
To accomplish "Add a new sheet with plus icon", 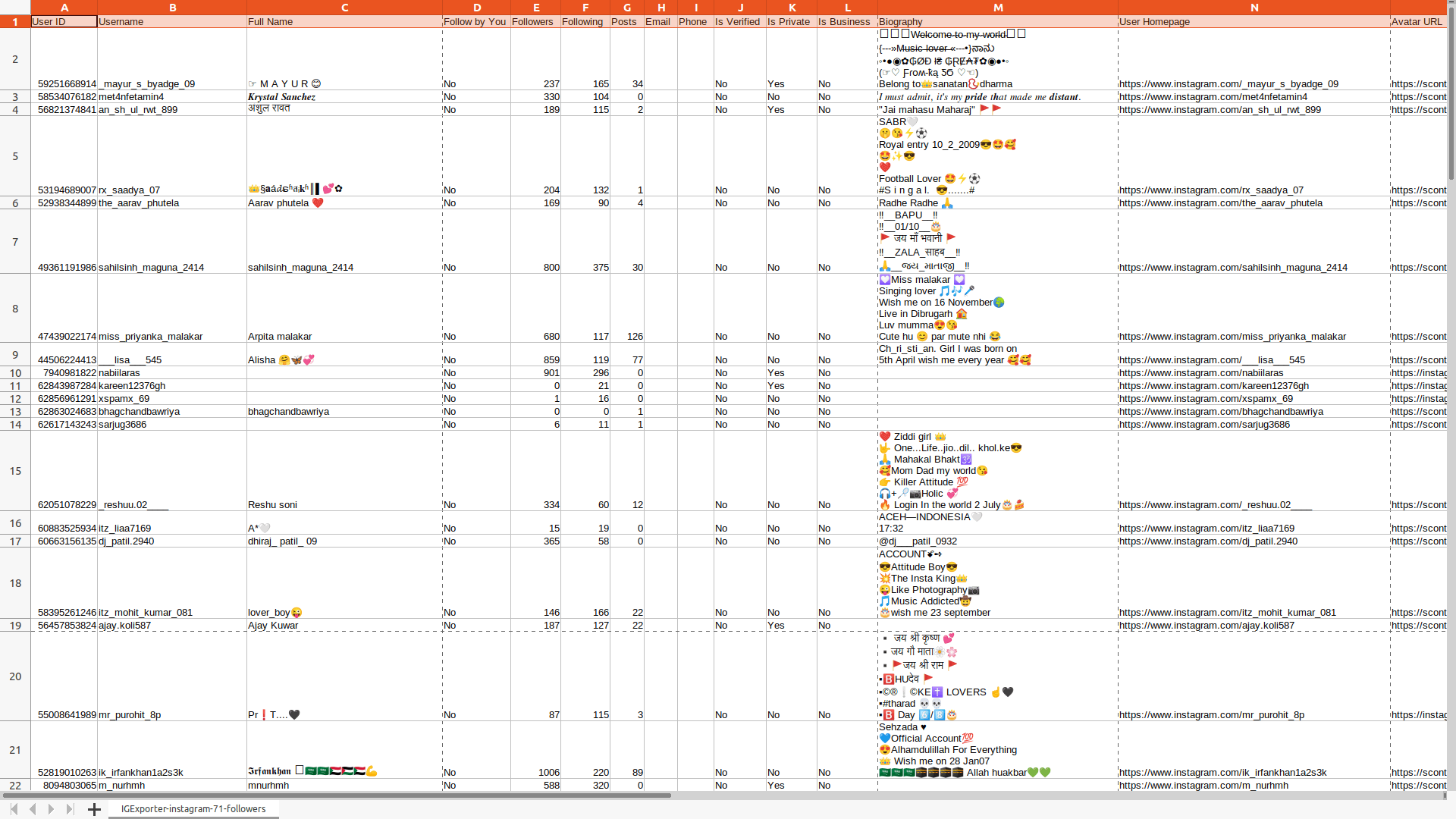I will pyautogui.click(x=94, y=809).
